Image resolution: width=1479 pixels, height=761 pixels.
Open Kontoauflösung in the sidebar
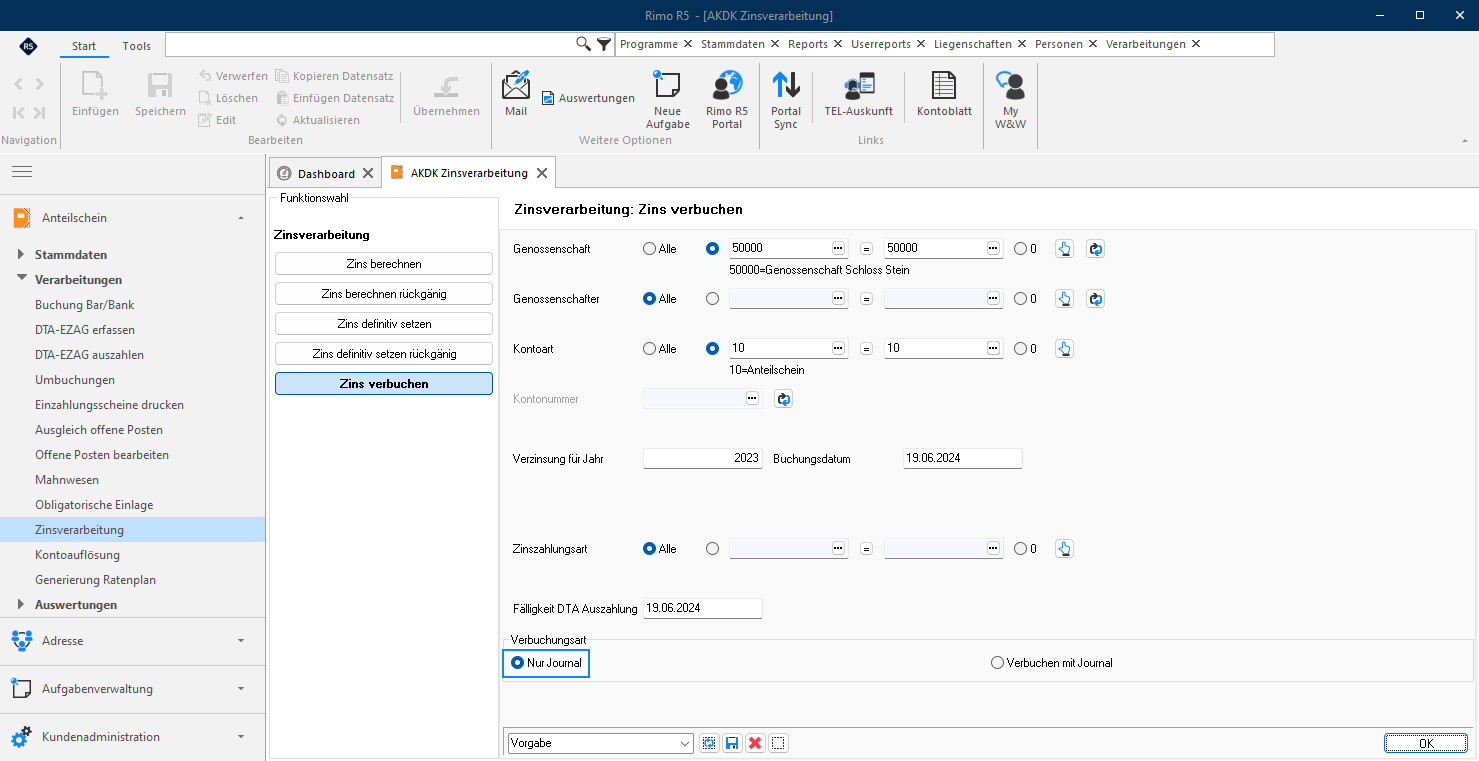[77, 555]
